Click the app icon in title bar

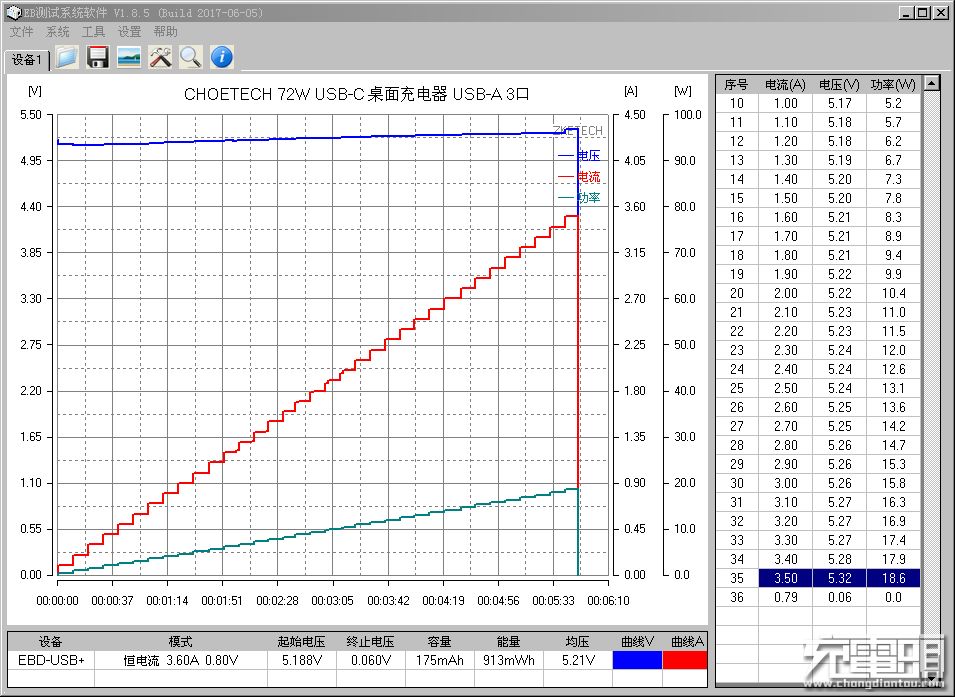coord(13,12)
